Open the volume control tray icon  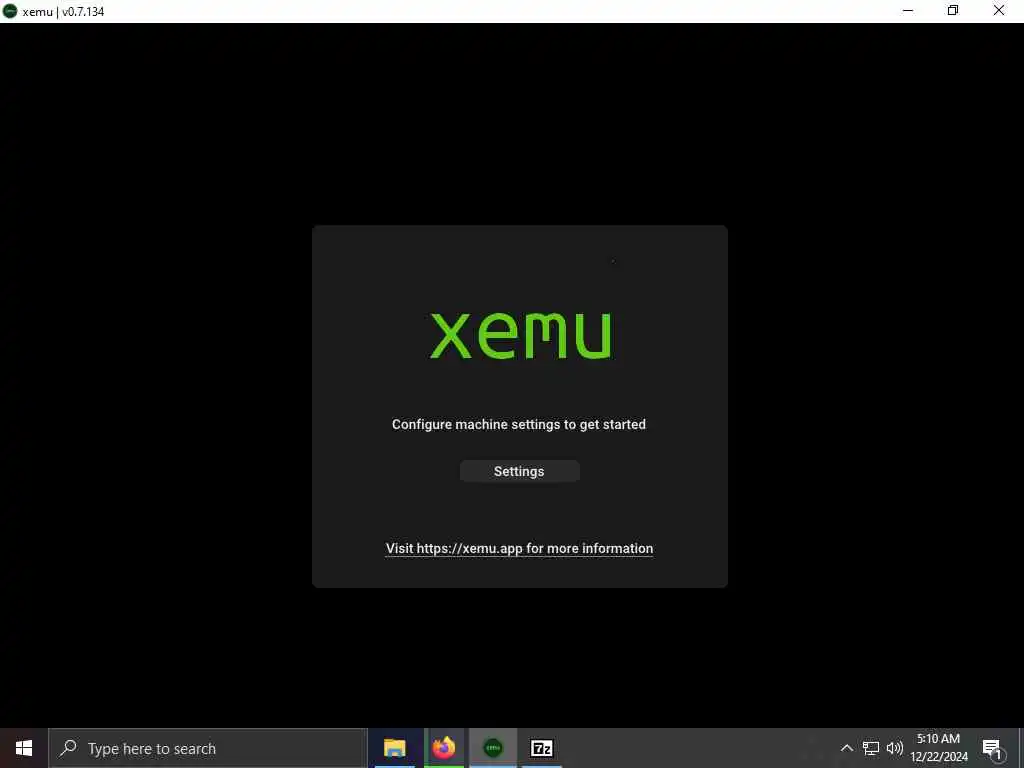pos(895,748)
